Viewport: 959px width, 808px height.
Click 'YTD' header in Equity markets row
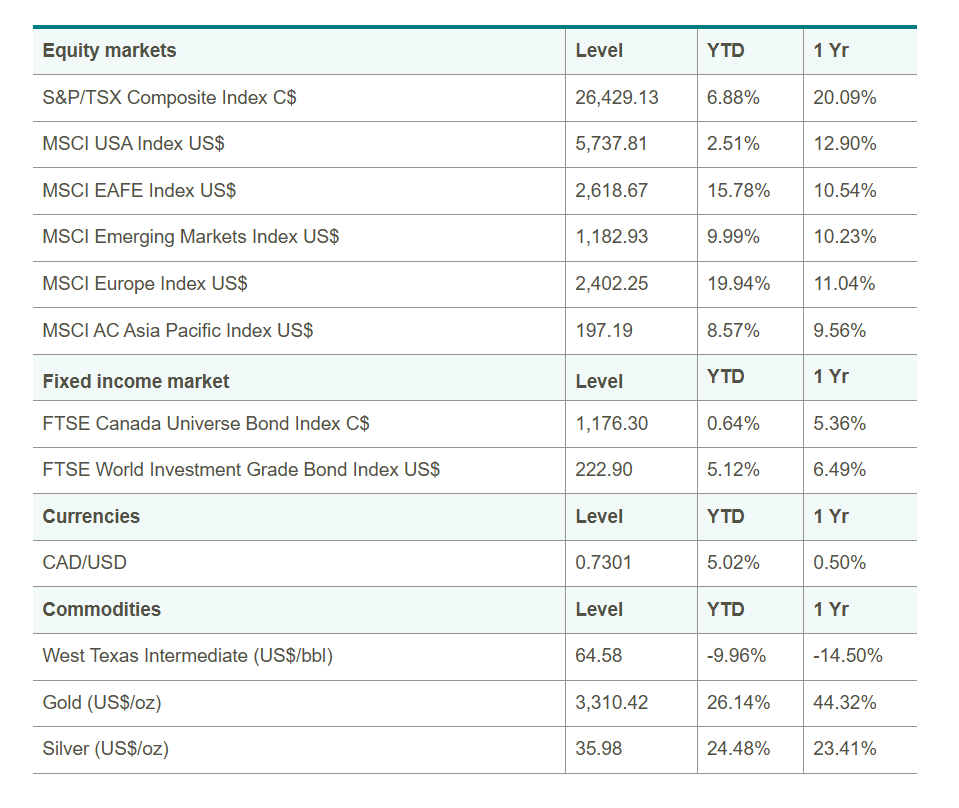click(725, 51)
